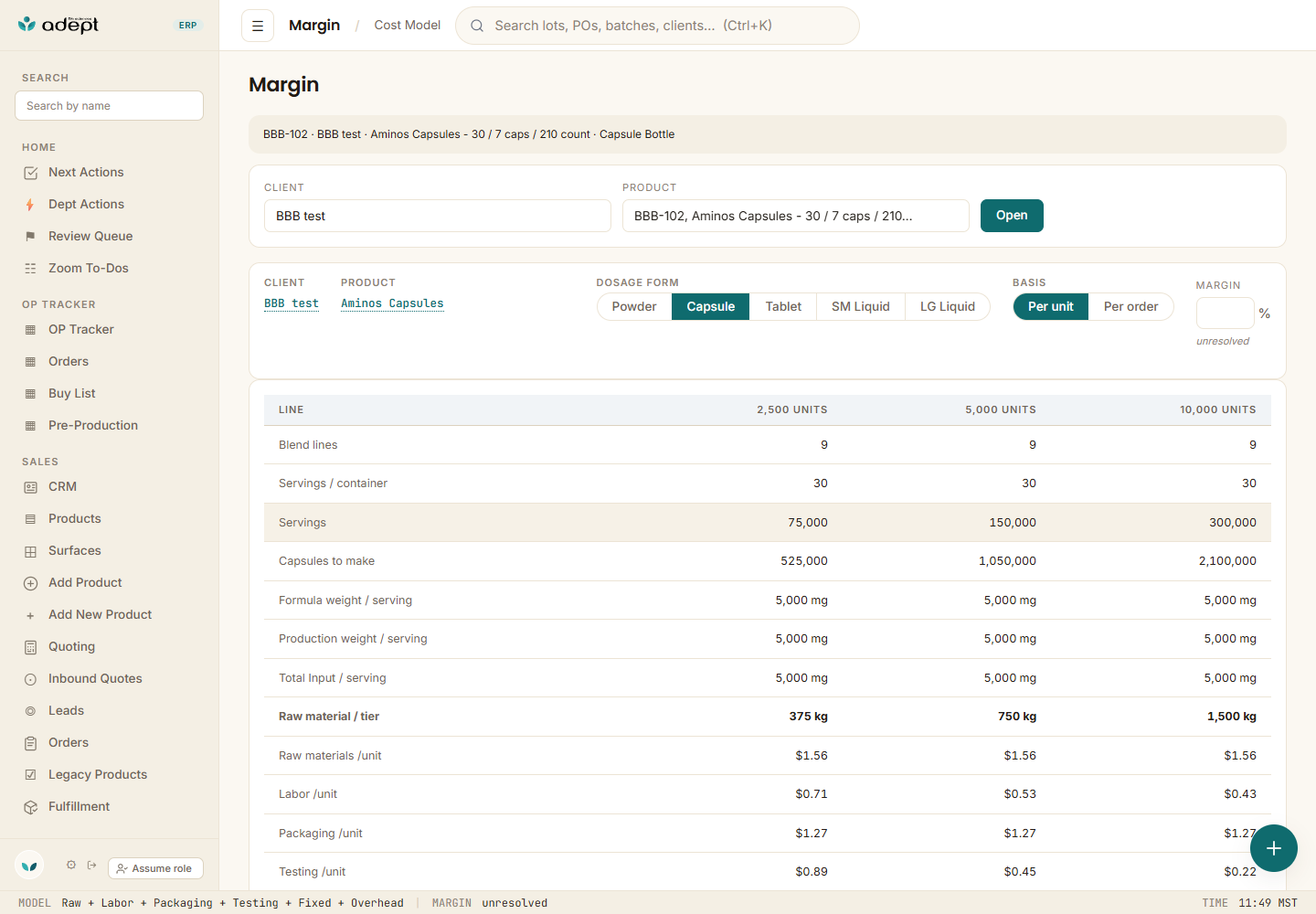
Task: Switch basis to Per order
Action: pyautogui.click(x=1130, y=307)
